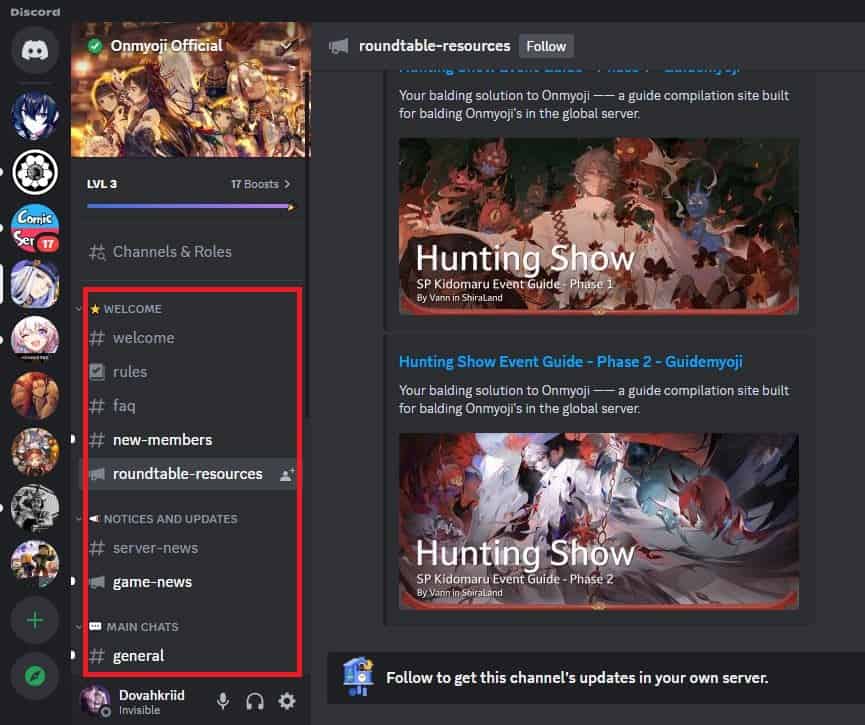Open the dark-haired anime girl server icon

click(x=35, y=116)
